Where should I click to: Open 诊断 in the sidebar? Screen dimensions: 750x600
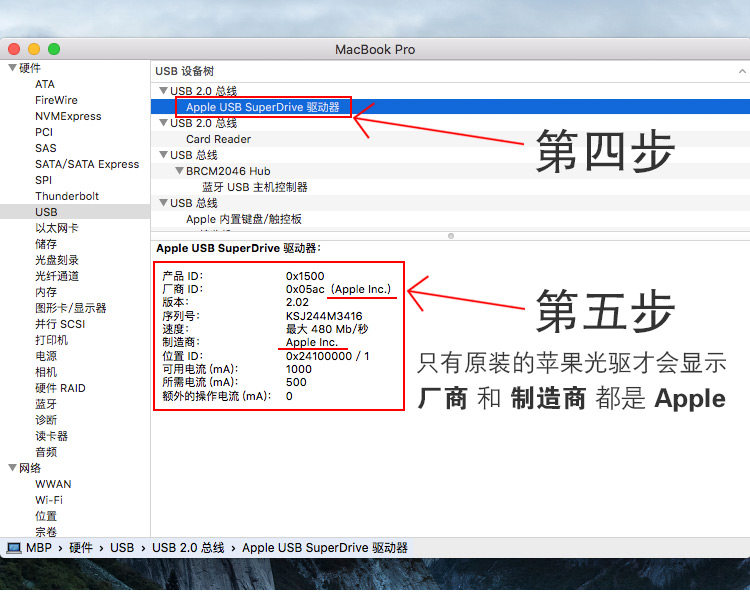pos(46,420)
